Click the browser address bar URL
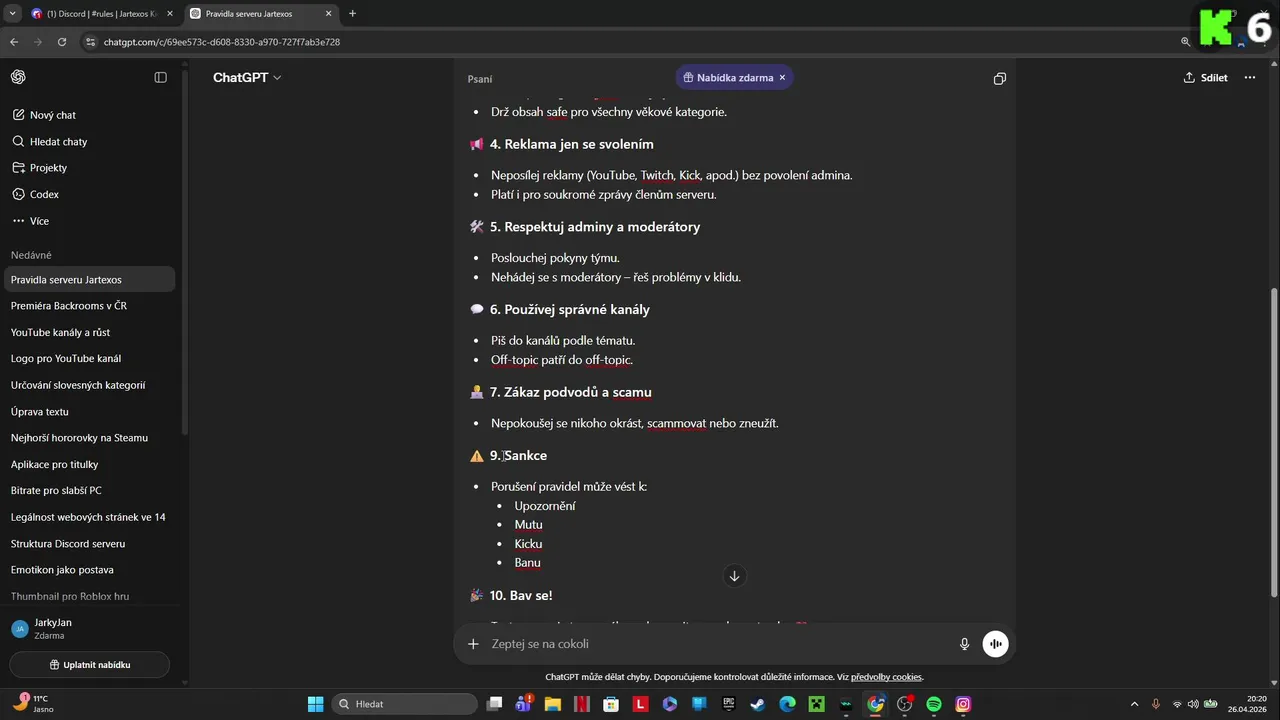 pos(221,42)
